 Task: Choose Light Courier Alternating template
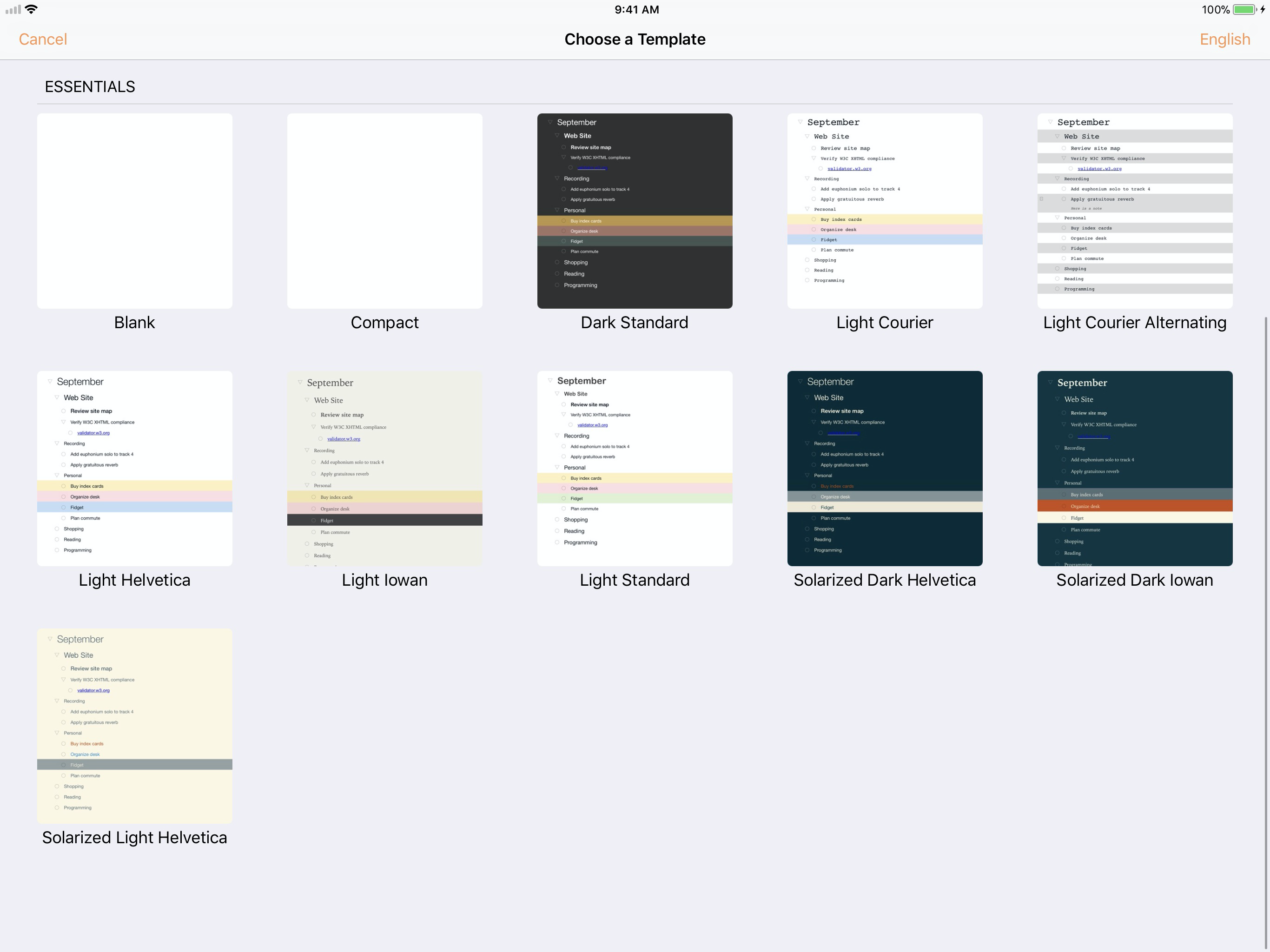pos(1135,211)
